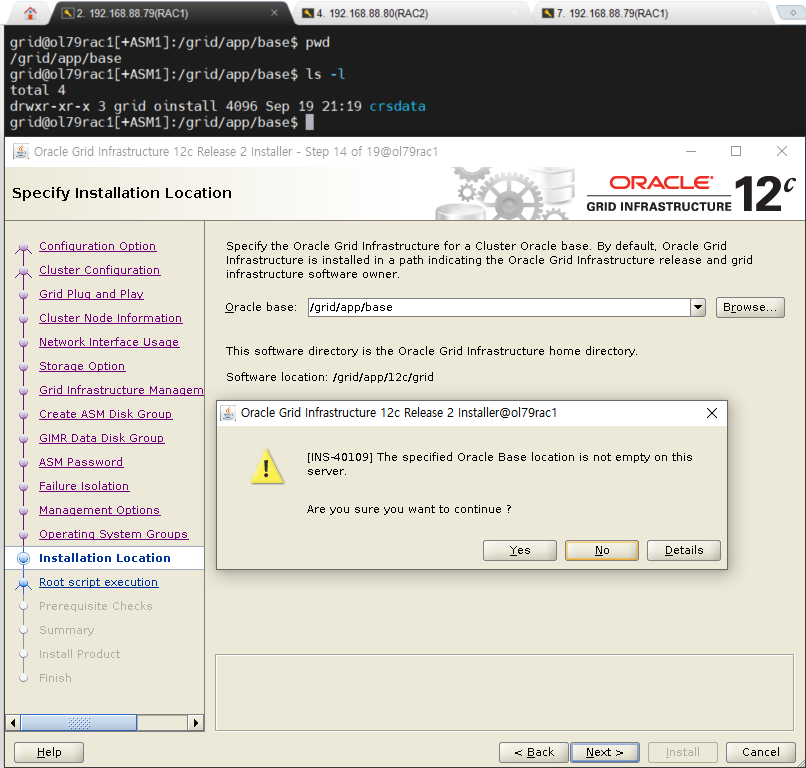Click the horizontal scrollbar thumb of step list
The height and width of the screenshot is (768, 806).
coord(79,723)
